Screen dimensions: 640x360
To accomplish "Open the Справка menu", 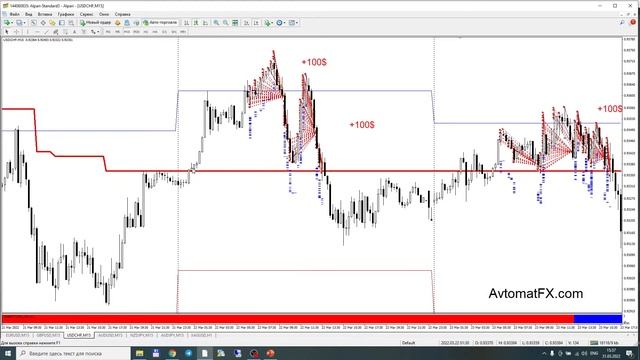I will point(122,14).
